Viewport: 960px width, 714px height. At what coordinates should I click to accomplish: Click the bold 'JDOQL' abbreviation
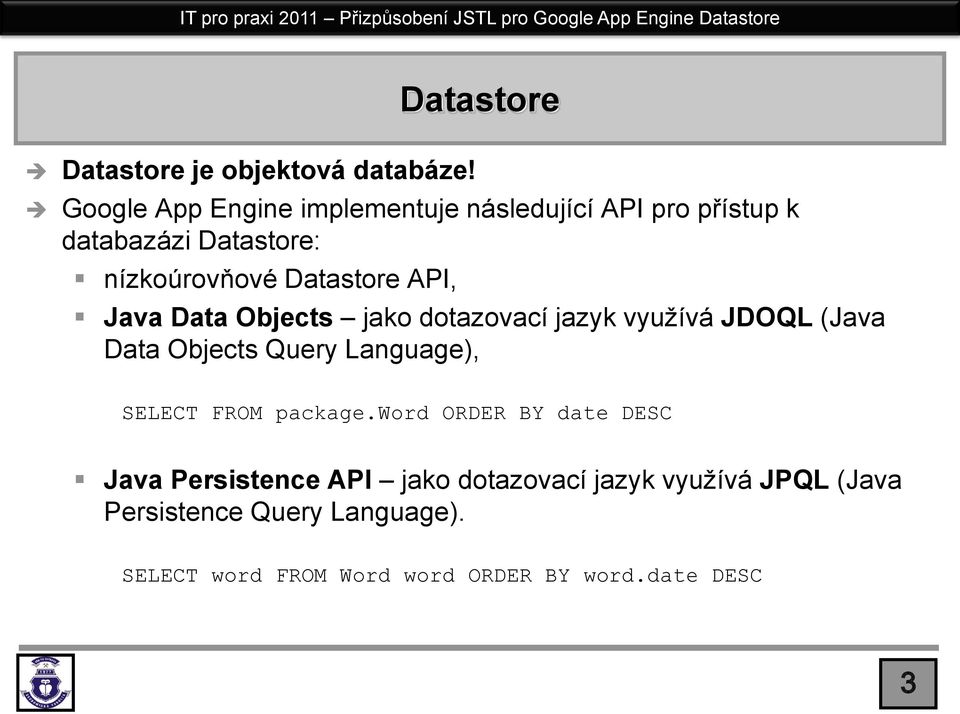coord(766,317)
